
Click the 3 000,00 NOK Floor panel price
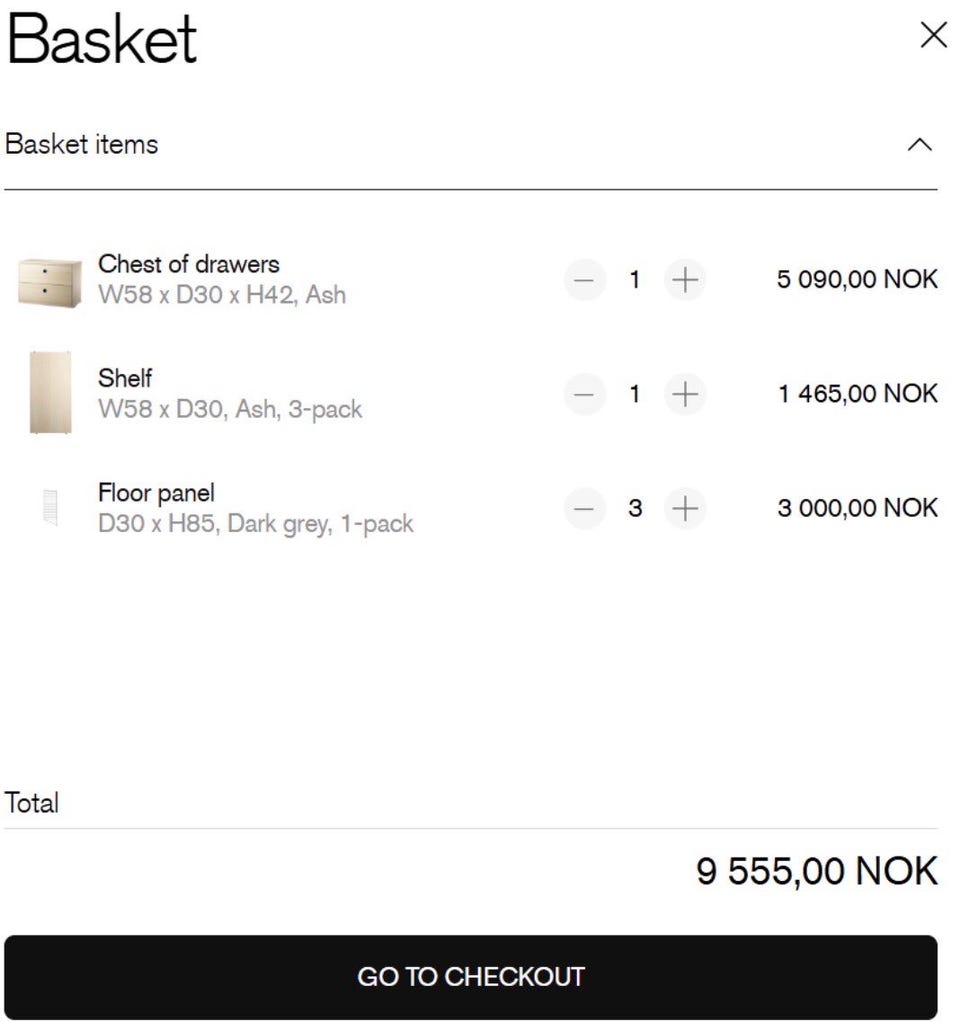point(857,508)
